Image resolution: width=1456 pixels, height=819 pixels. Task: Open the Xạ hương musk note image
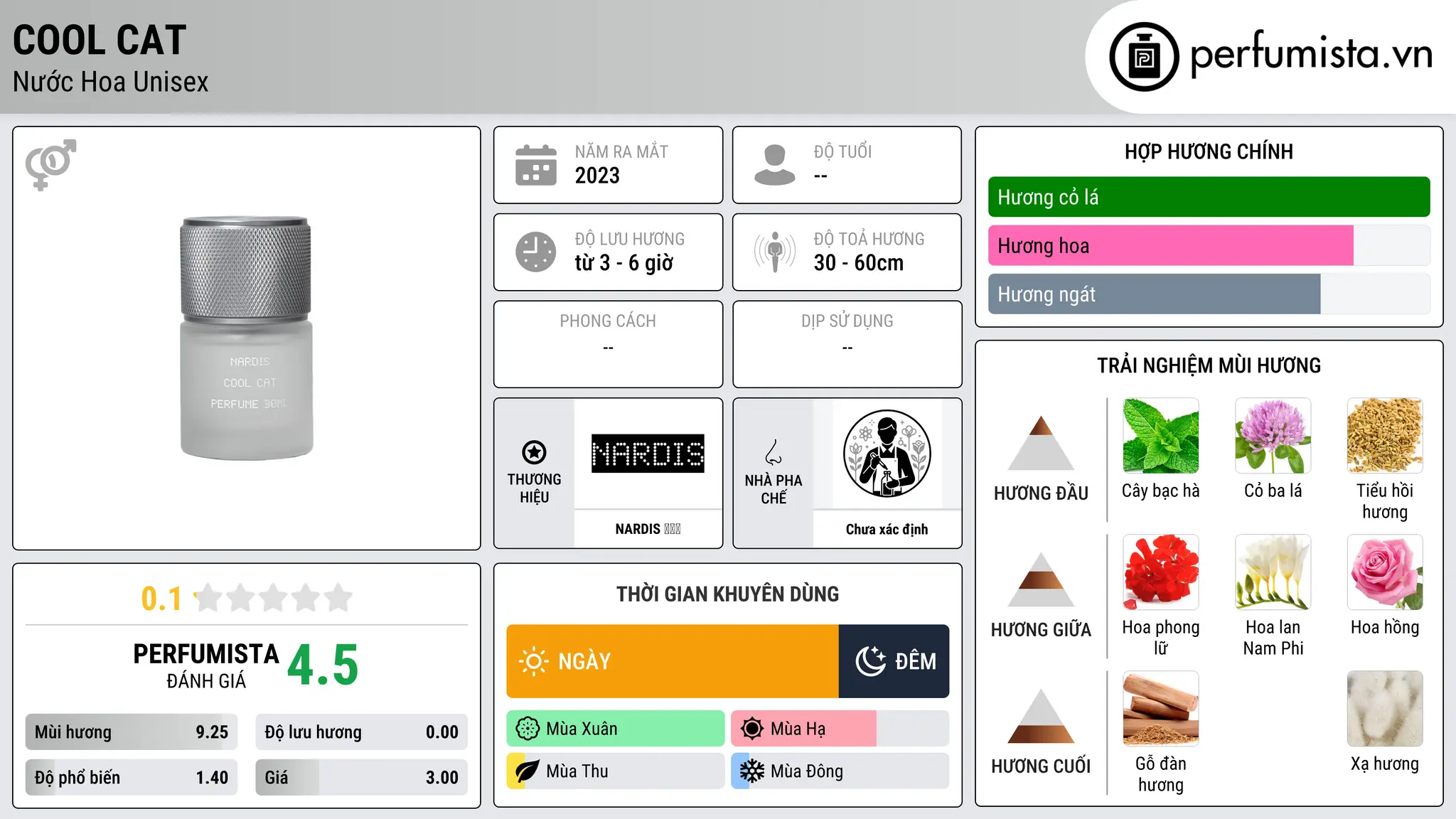point(1385,709)
